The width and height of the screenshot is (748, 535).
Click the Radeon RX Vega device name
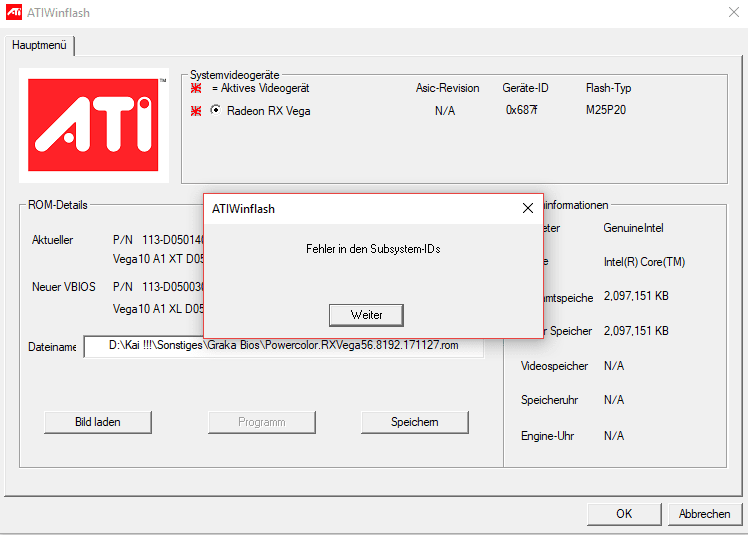pos(269,111)
